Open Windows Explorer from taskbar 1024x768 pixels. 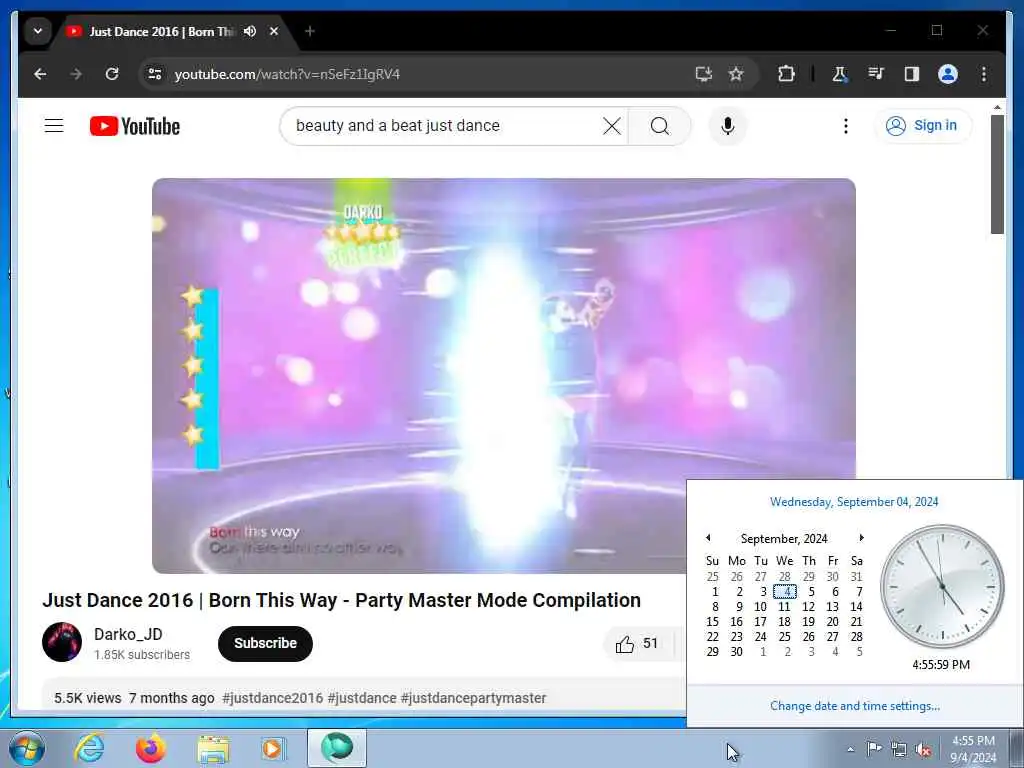(x=214, y=748)
